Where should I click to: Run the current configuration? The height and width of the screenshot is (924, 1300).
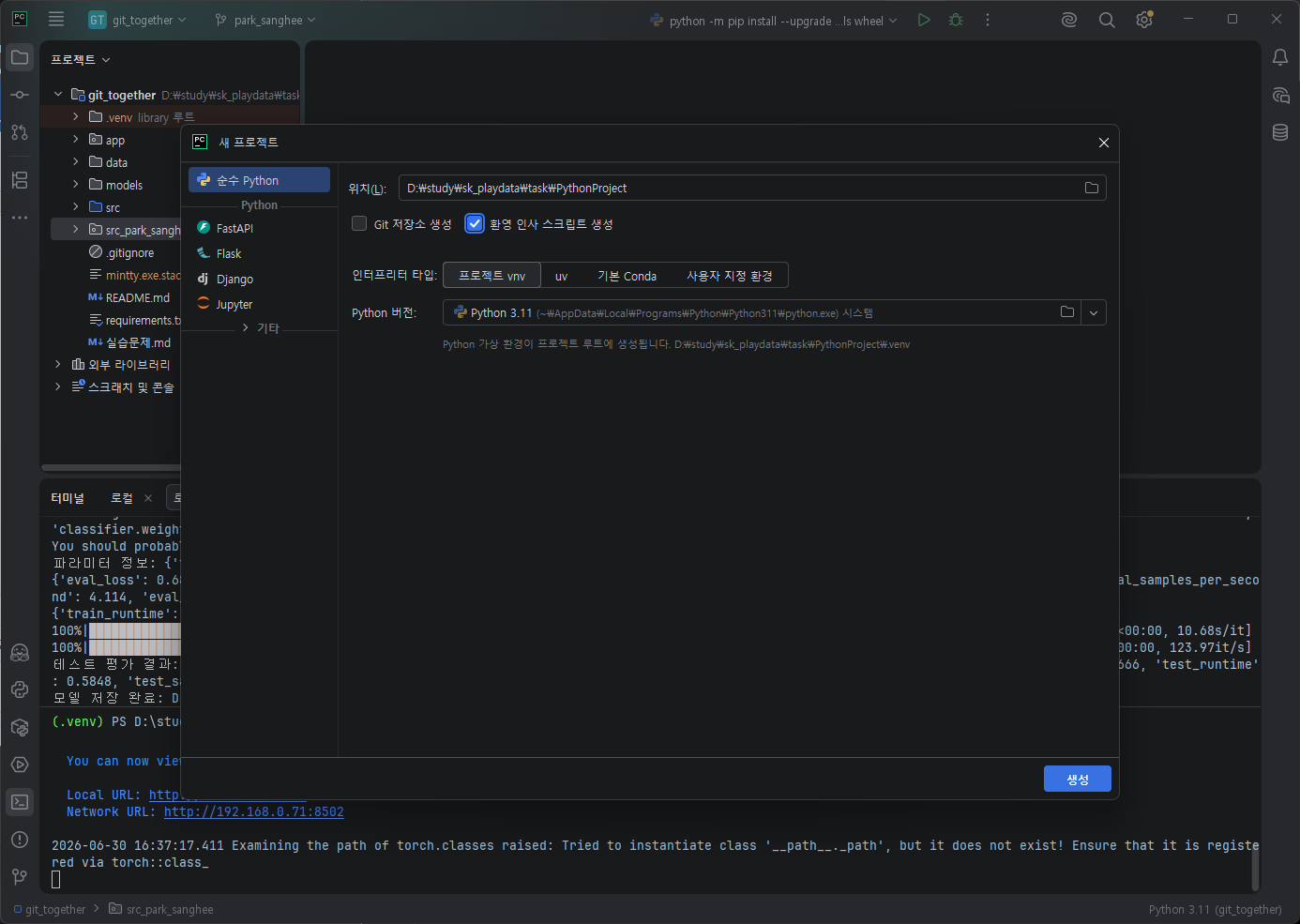point(924,20)
